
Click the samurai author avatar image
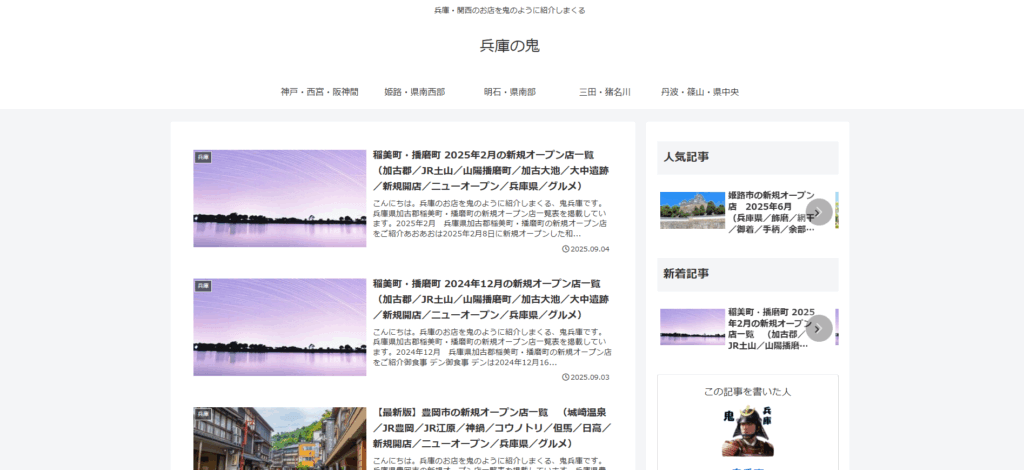(747, 431)
